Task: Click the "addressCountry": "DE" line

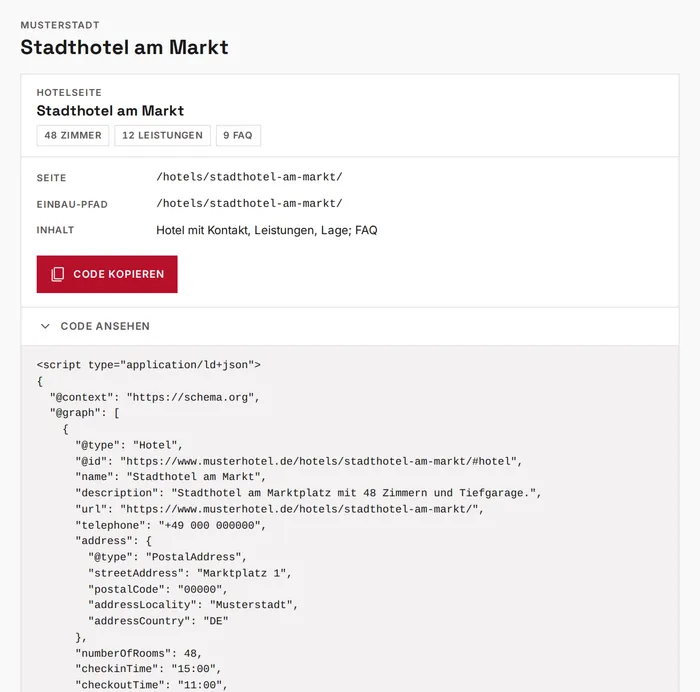Action: tap(158, 621)
